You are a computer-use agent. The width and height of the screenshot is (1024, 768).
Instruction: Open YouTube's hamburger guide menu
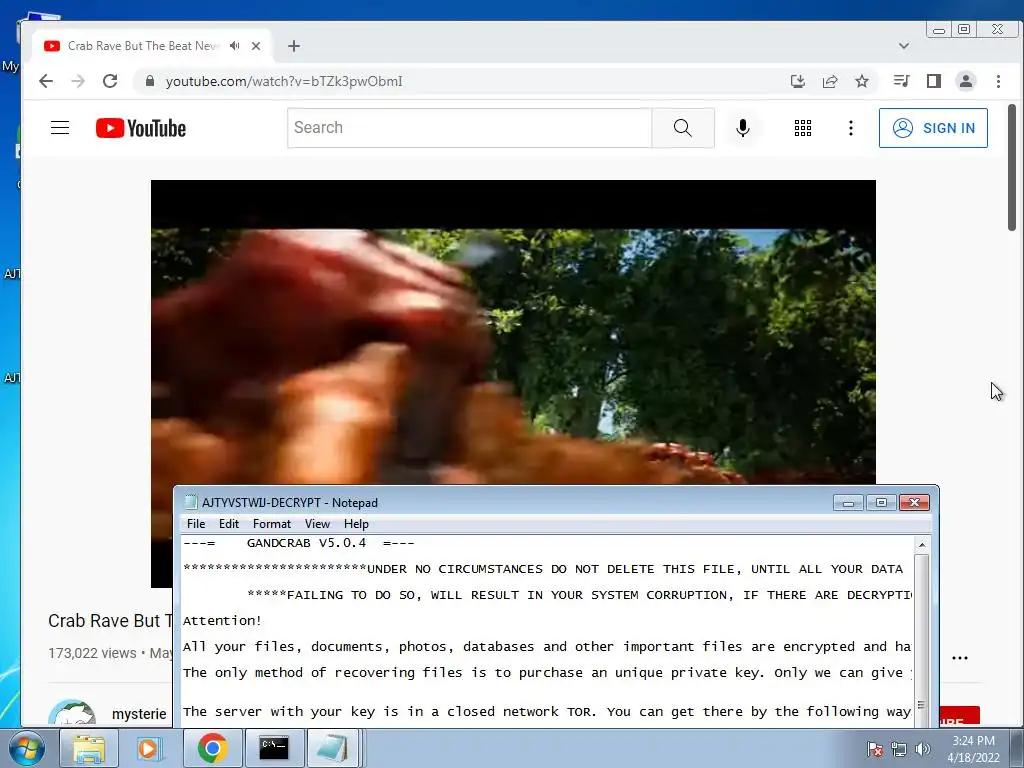tap(60, 127)
